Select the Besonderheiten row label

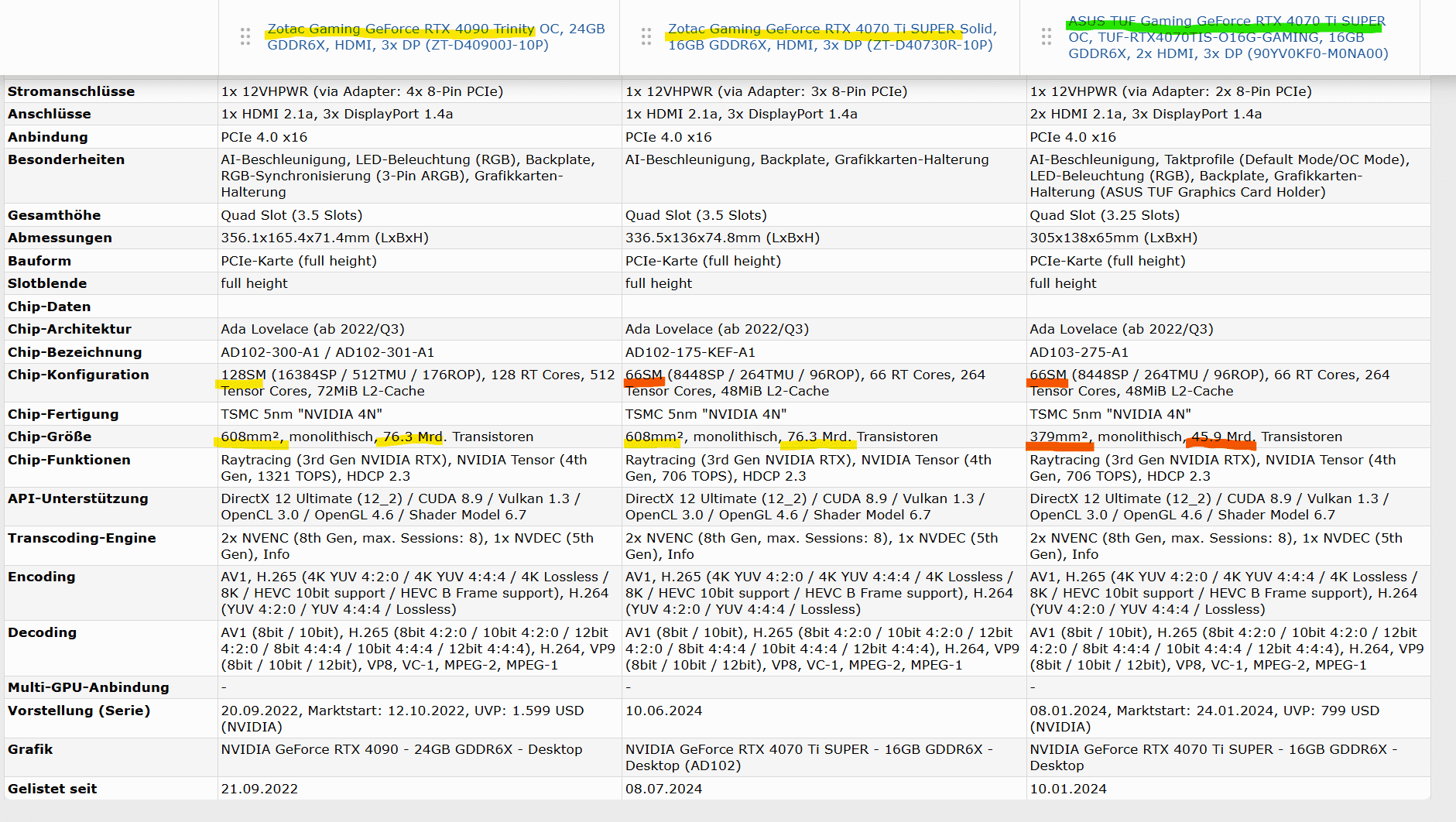coord(66,159)
